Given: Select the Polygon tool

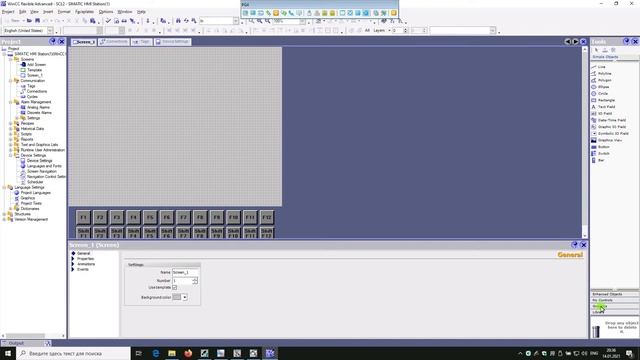Looking at the screenshot, I should (604, 80).
